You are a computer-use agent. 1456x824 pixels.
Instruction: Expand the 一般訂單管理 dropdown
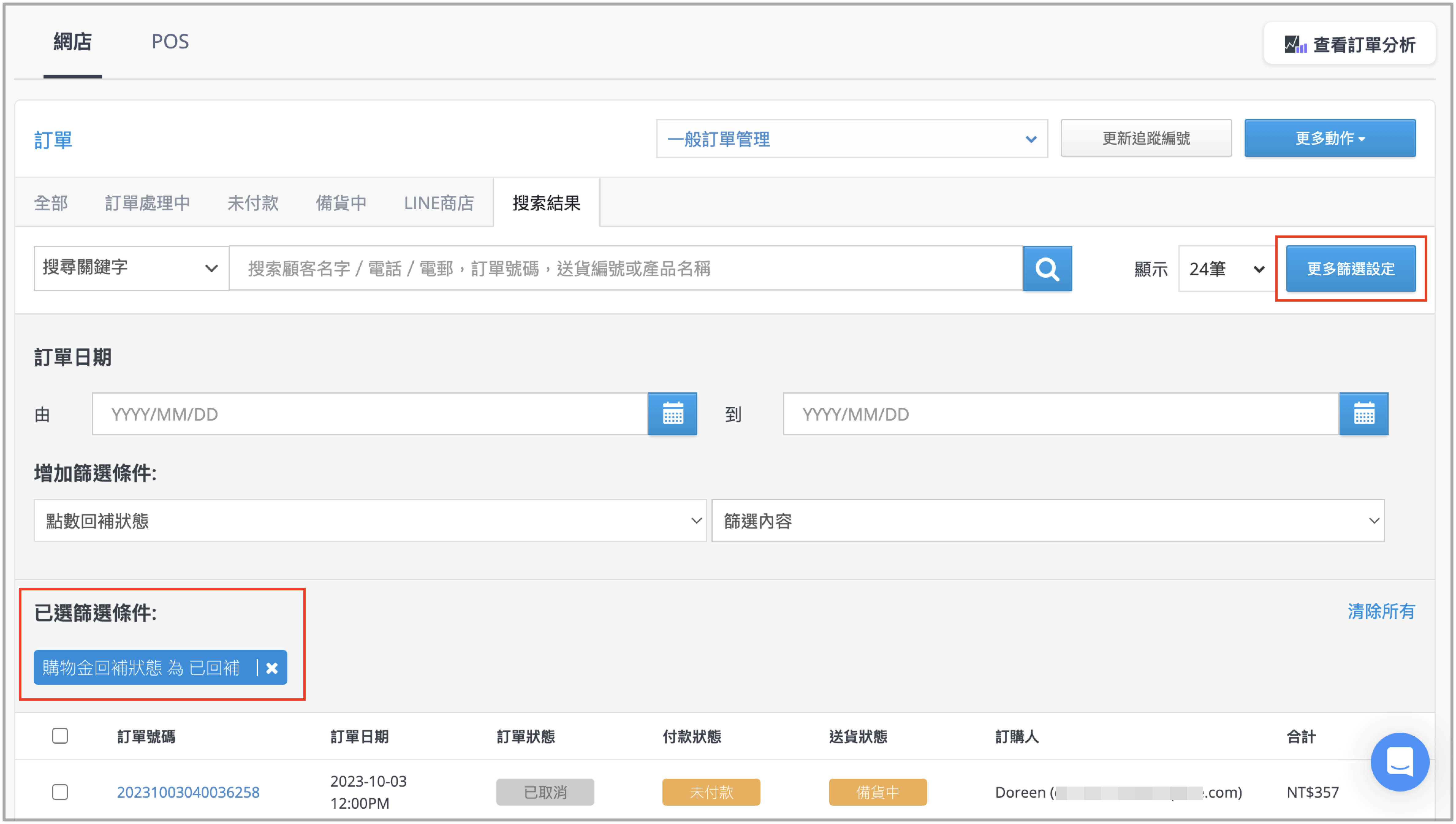pyautogui.click(x=852, y=139)
